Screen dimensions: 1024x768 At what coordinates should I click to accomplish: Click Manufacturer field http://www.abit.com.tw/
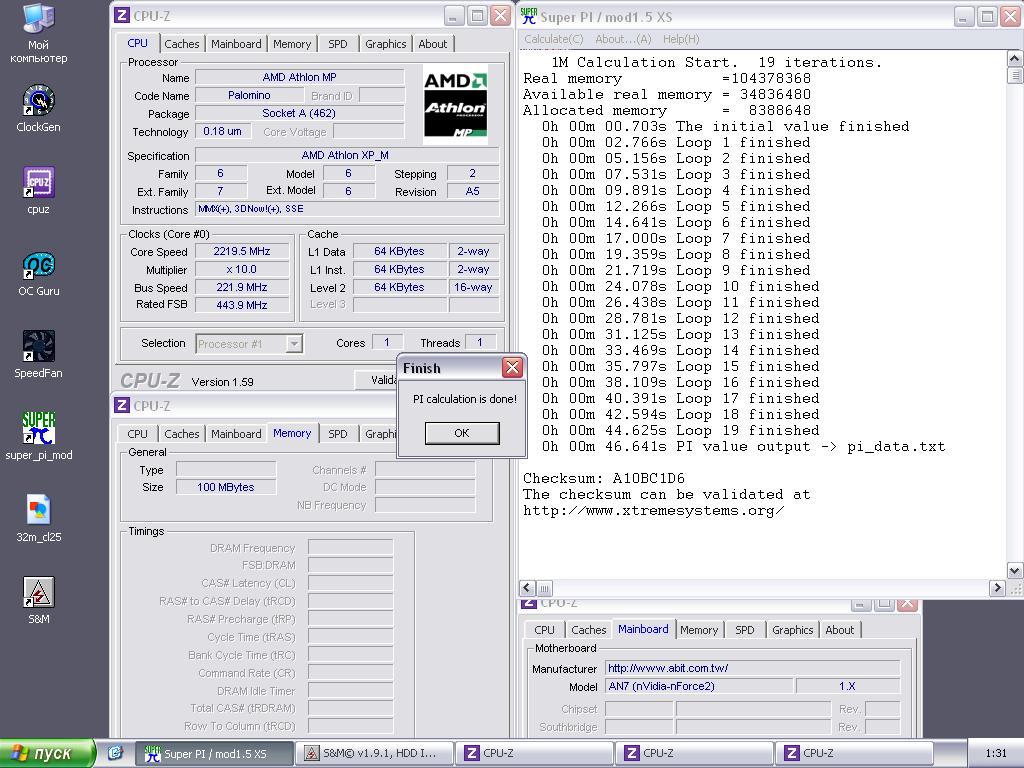click(x=752, y=668)
